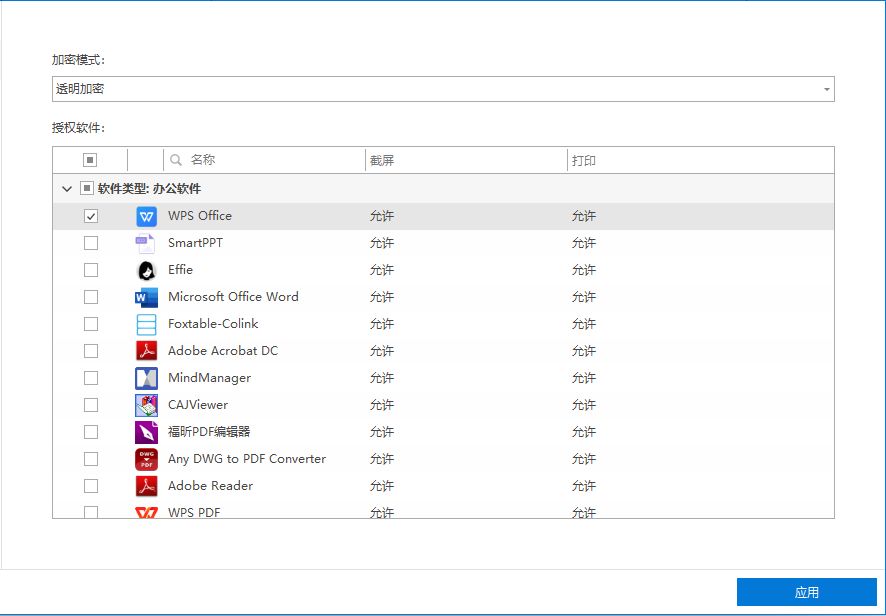This screenshot has height=616, width=886.
Task: Check the MindManager checkbox
Action: coord(91,378)
